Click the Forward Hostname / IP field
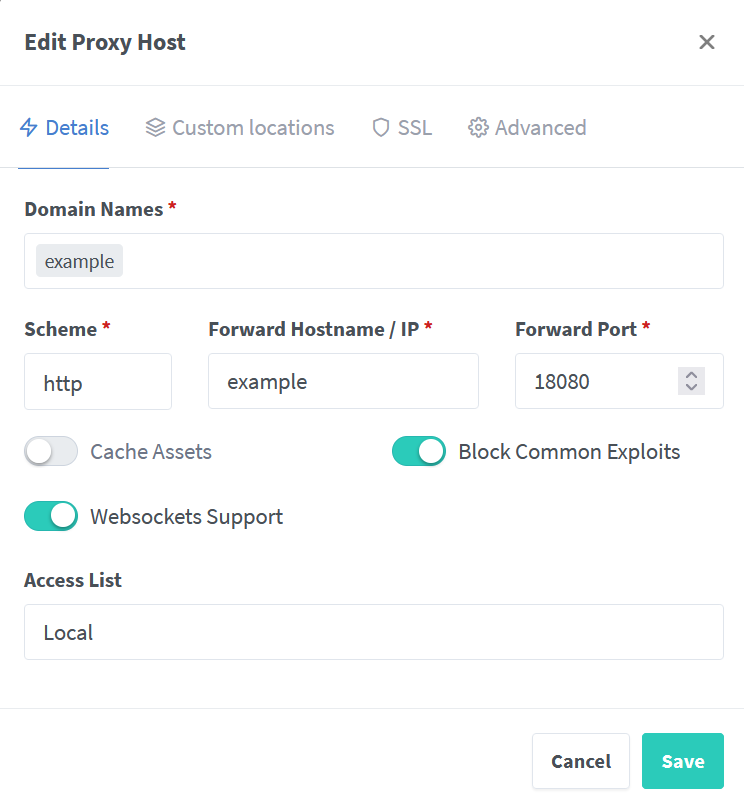Screen dimensions: 744x810 (344, 381)
